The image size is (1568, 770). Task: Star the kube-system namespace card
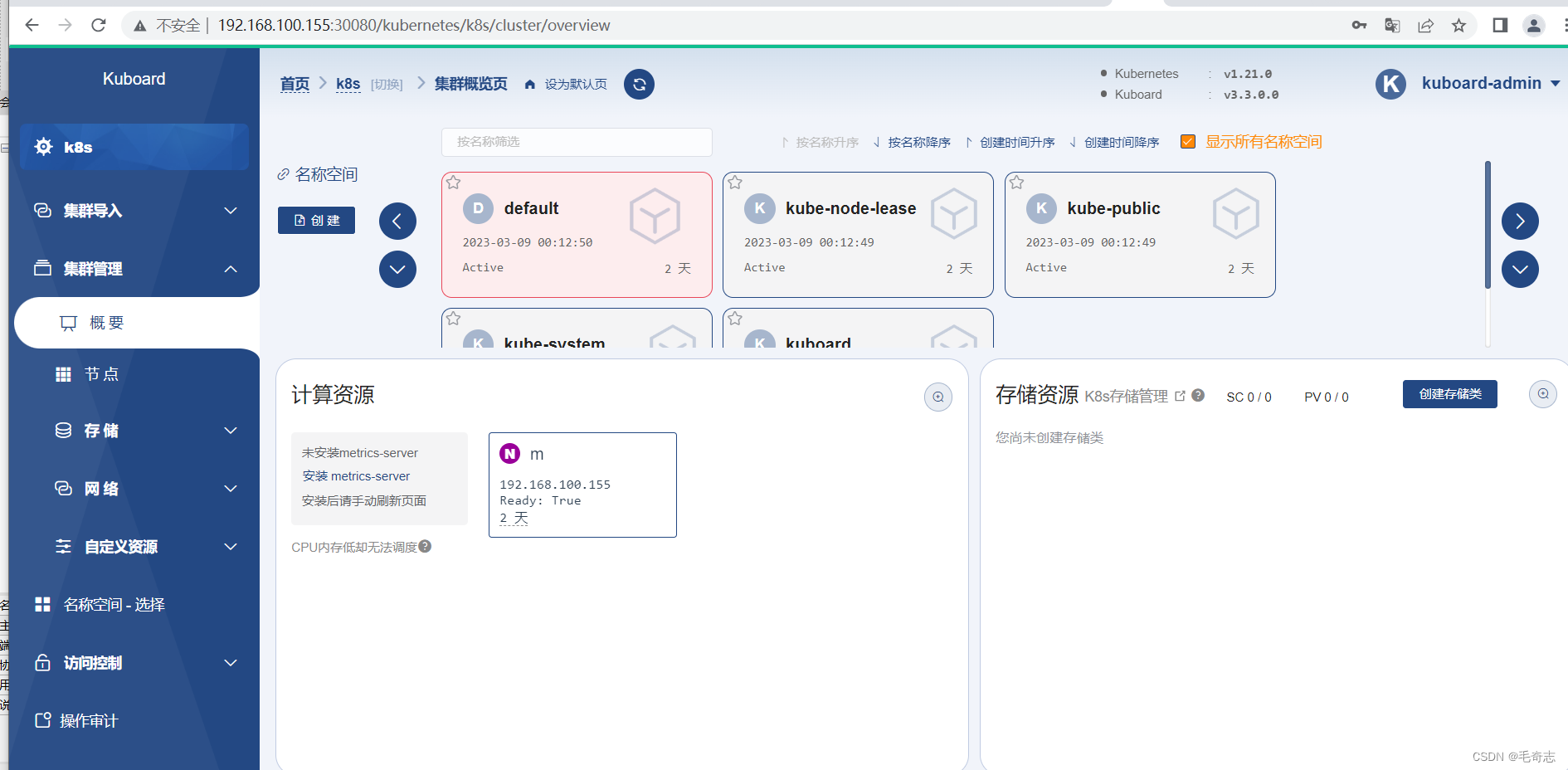point(453,319)
